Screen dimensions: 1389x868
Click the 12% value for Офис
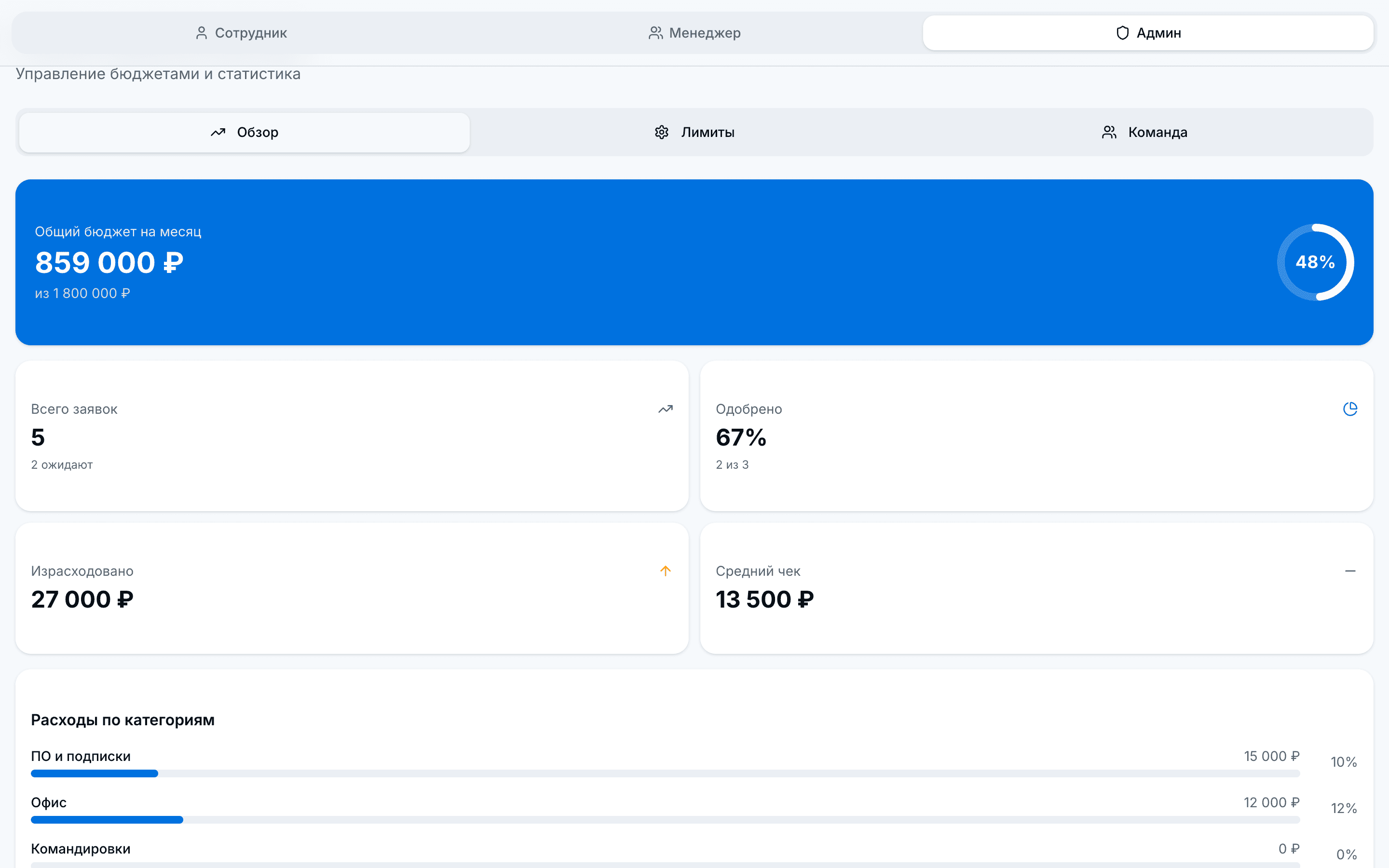click(x=1344, y=808)
